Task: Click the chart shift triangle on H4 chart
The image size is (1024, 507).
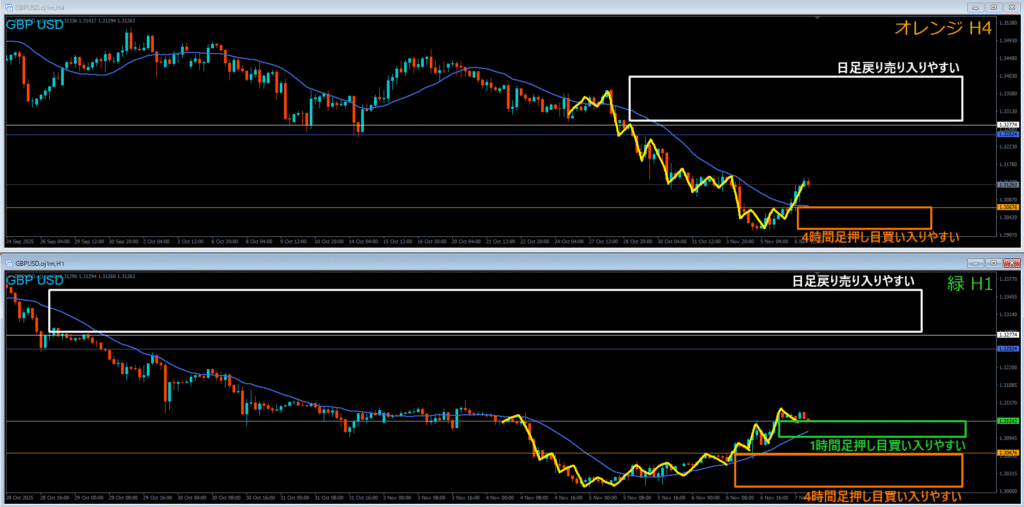Action: pyautogui.click(x=817, y=18)
